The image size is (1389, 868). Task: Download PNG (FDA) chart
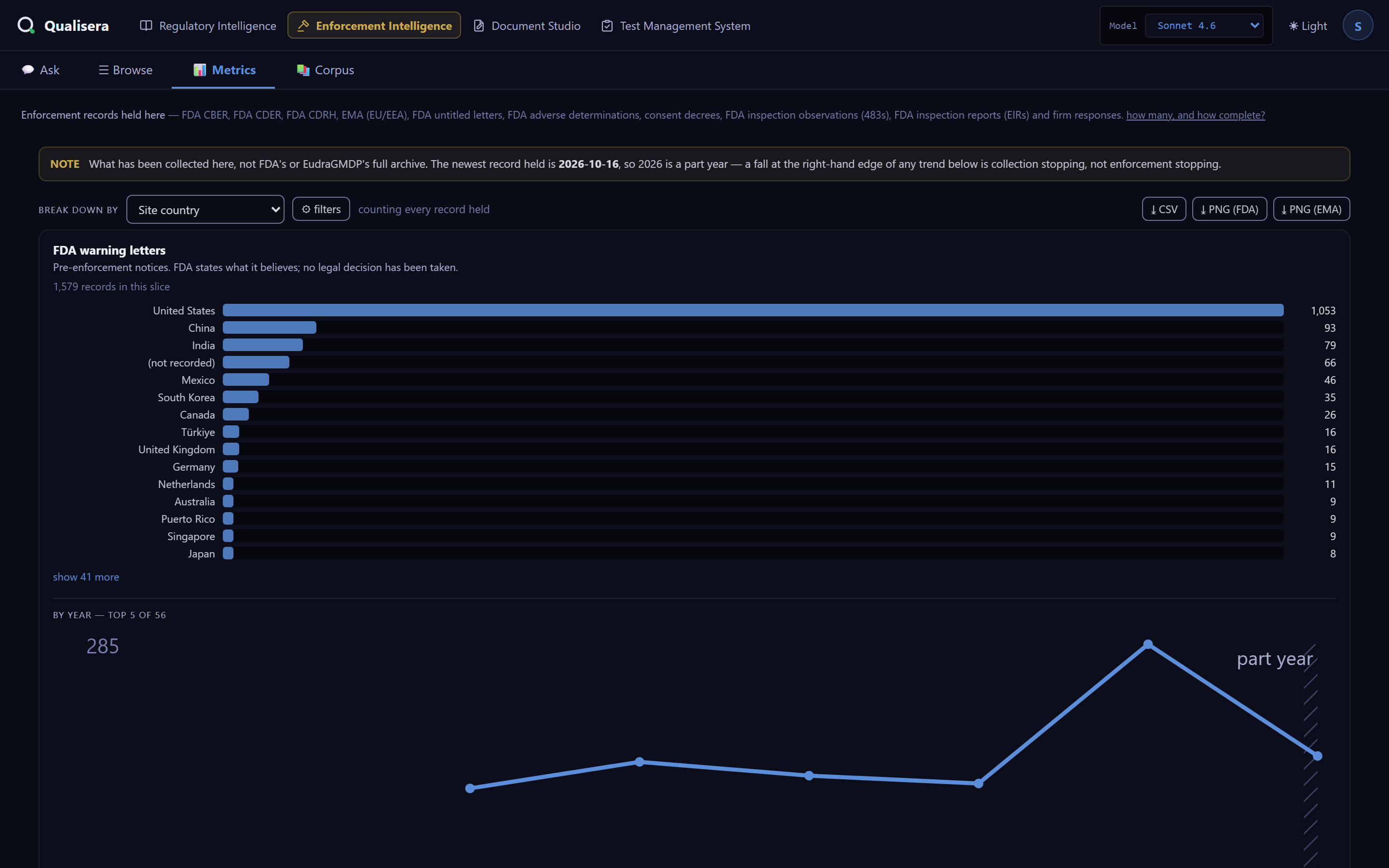[1229, 210]
